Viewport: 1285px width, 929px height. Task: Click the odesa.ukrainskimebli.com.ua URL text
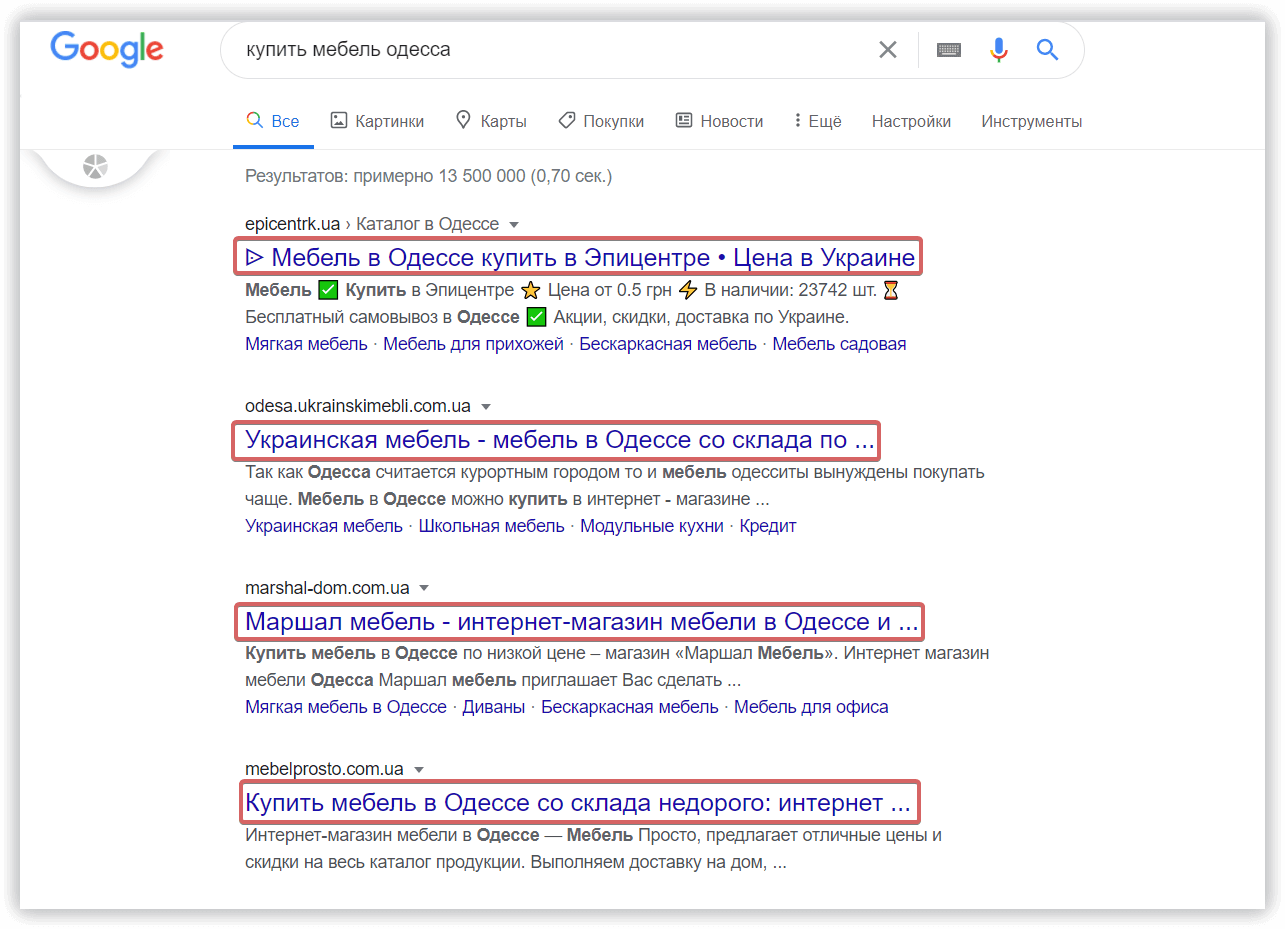coord(358,406)
